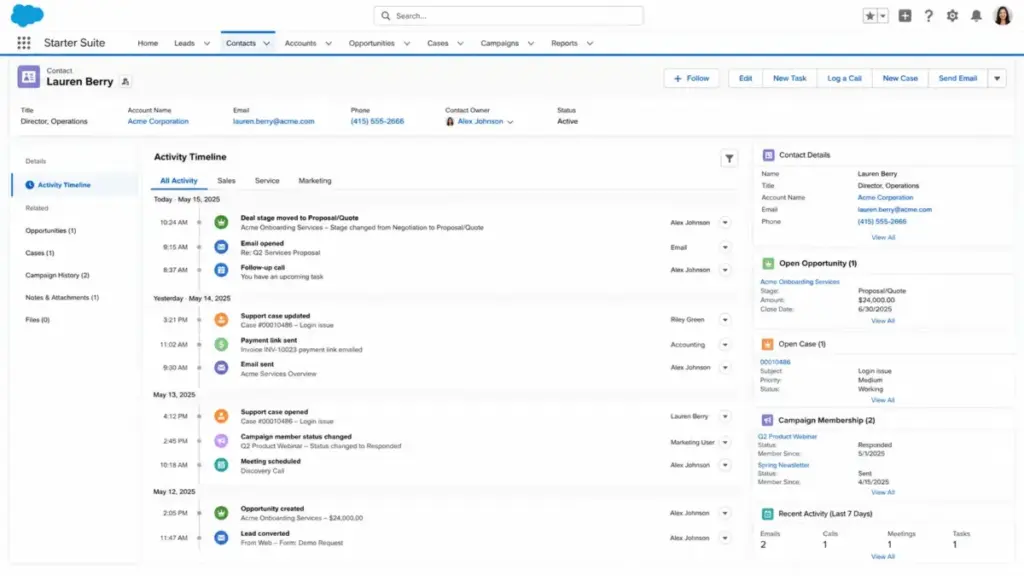
Task: Click the Meeting scheduled event icon
Action: pyautogui.click(x=221, y=465)
